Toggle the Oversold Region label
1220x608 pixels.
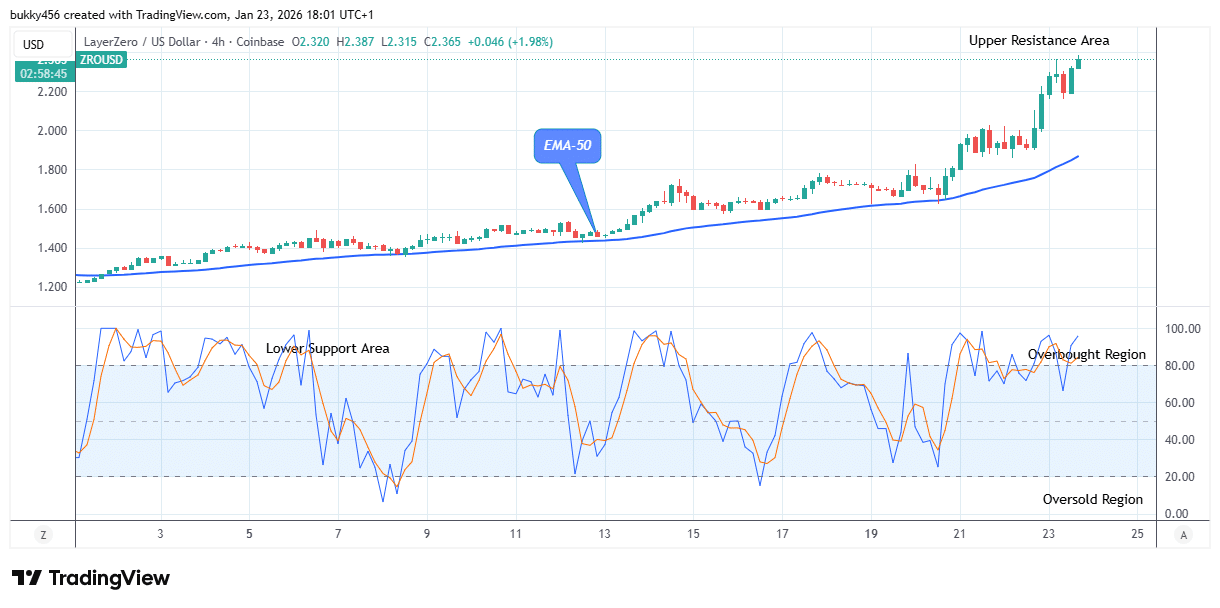1095,499
